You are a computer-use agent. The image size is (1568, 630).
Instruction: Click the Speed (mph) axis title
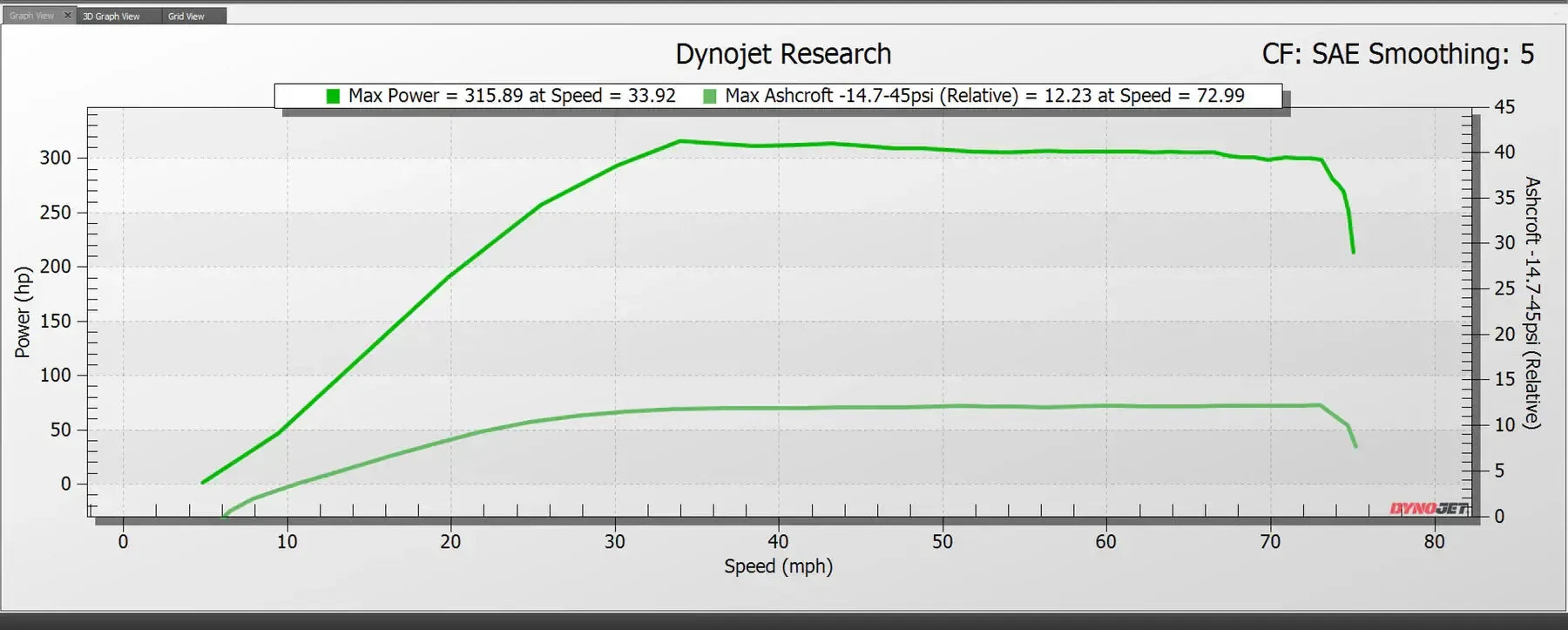(x=778, y=566)
